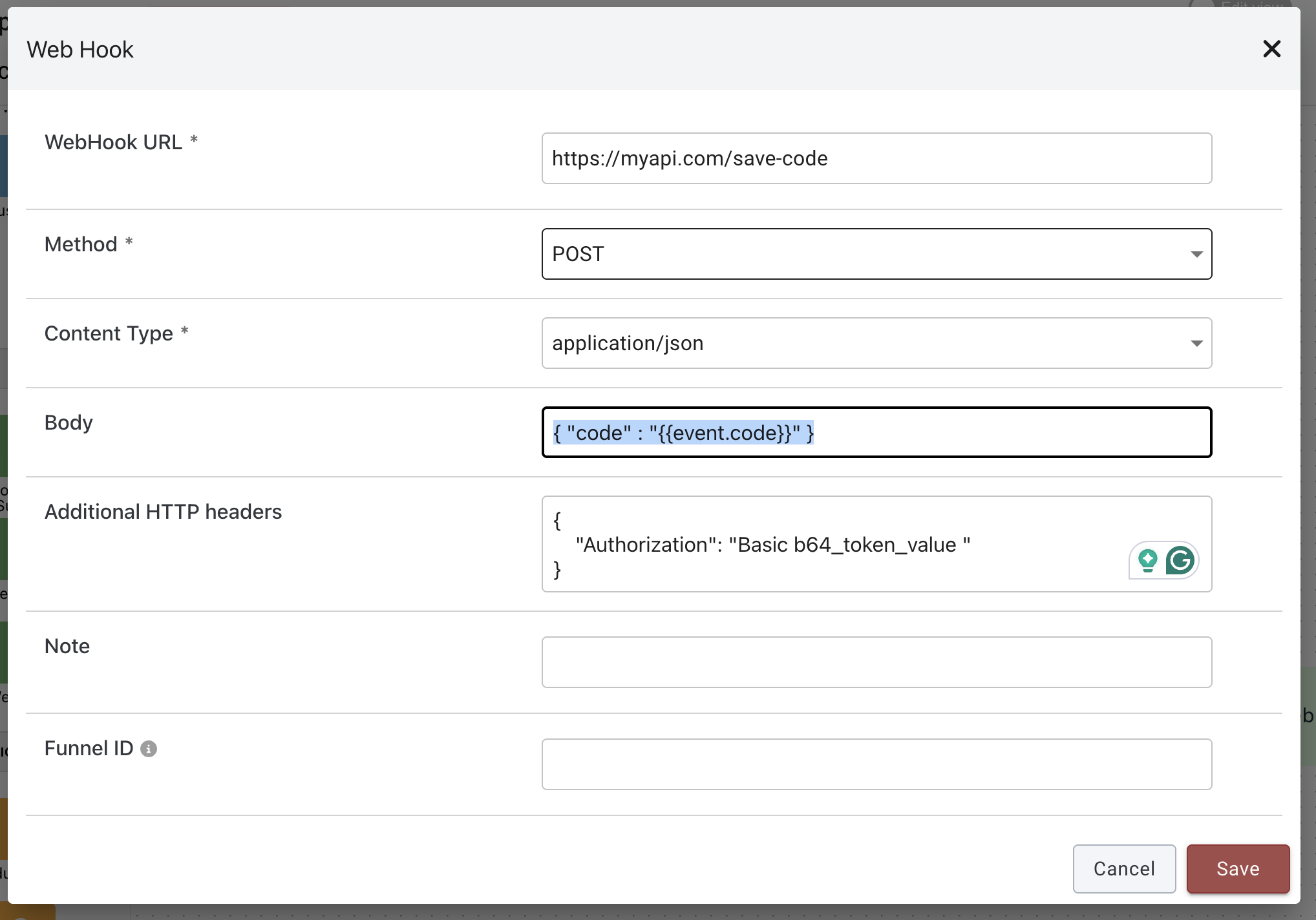The height and width of the screenshot is (920, 1316).
Task: Expand the Content Type application/json dropdown
Action: tap(876, 343)
